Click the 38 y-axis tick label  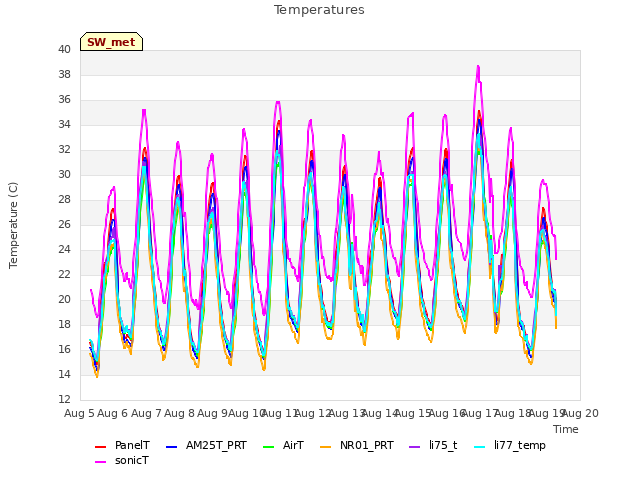pos(64,74)
